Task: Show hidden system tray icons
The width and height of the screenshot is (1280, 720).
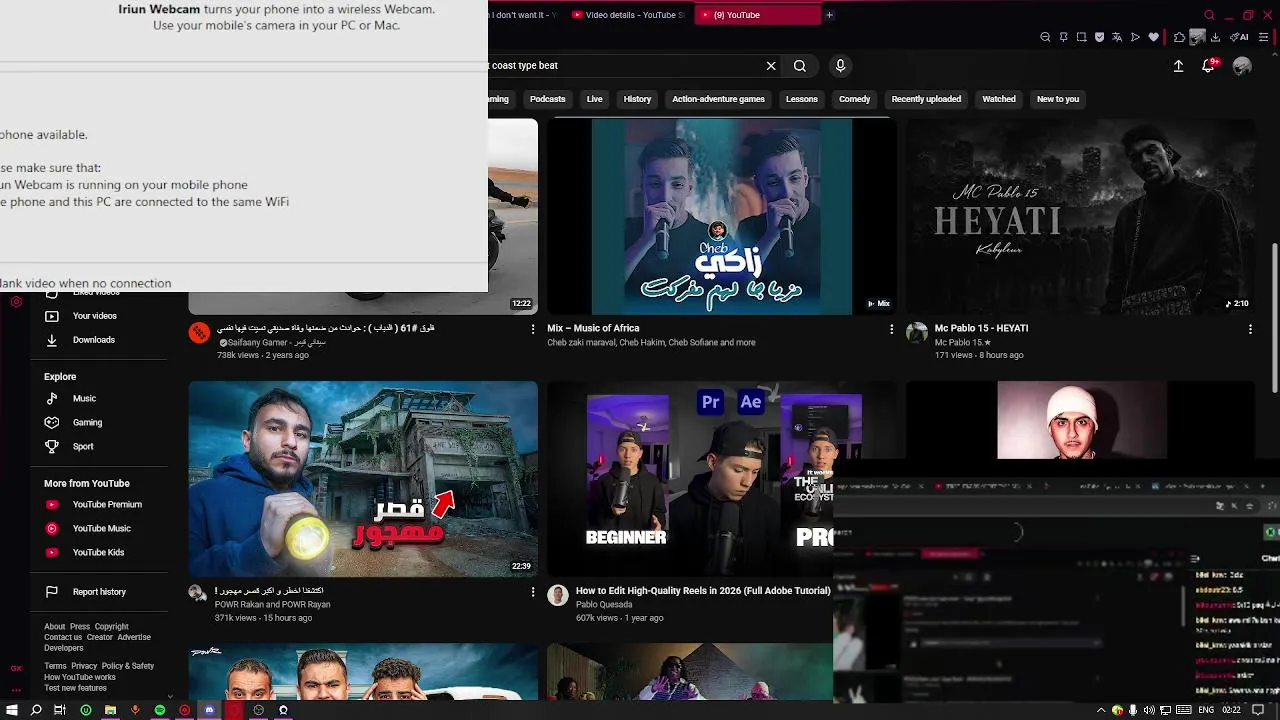Action: pos(1101,710)
